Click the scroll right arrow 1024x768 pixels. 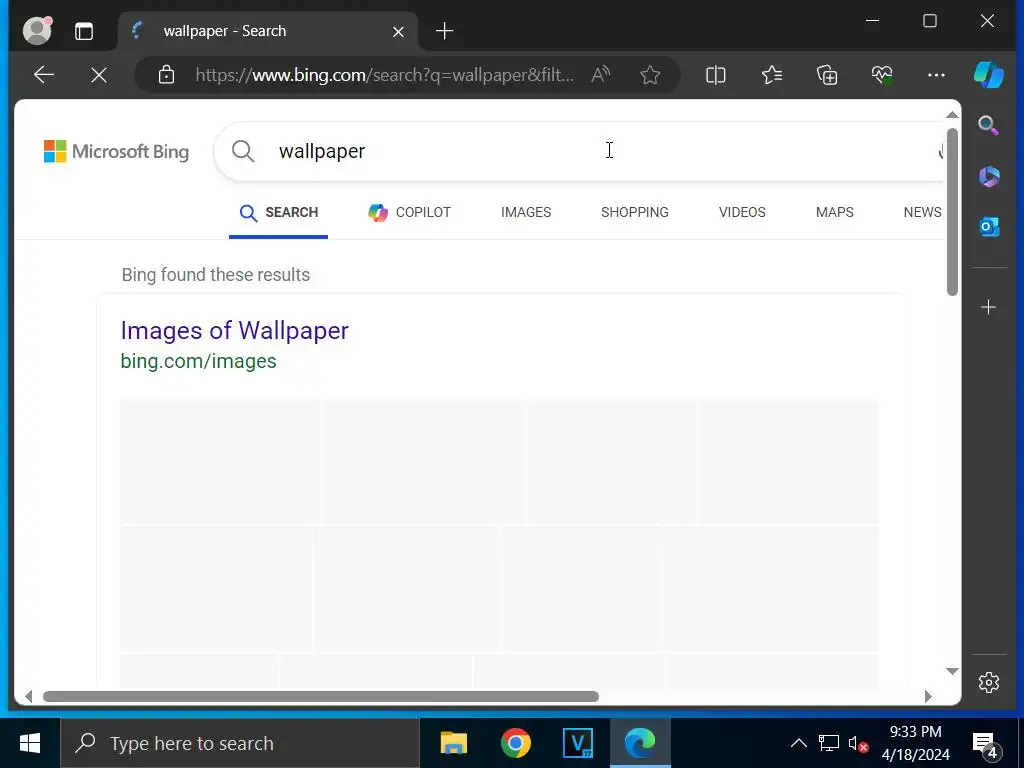(x=928, y=696)
